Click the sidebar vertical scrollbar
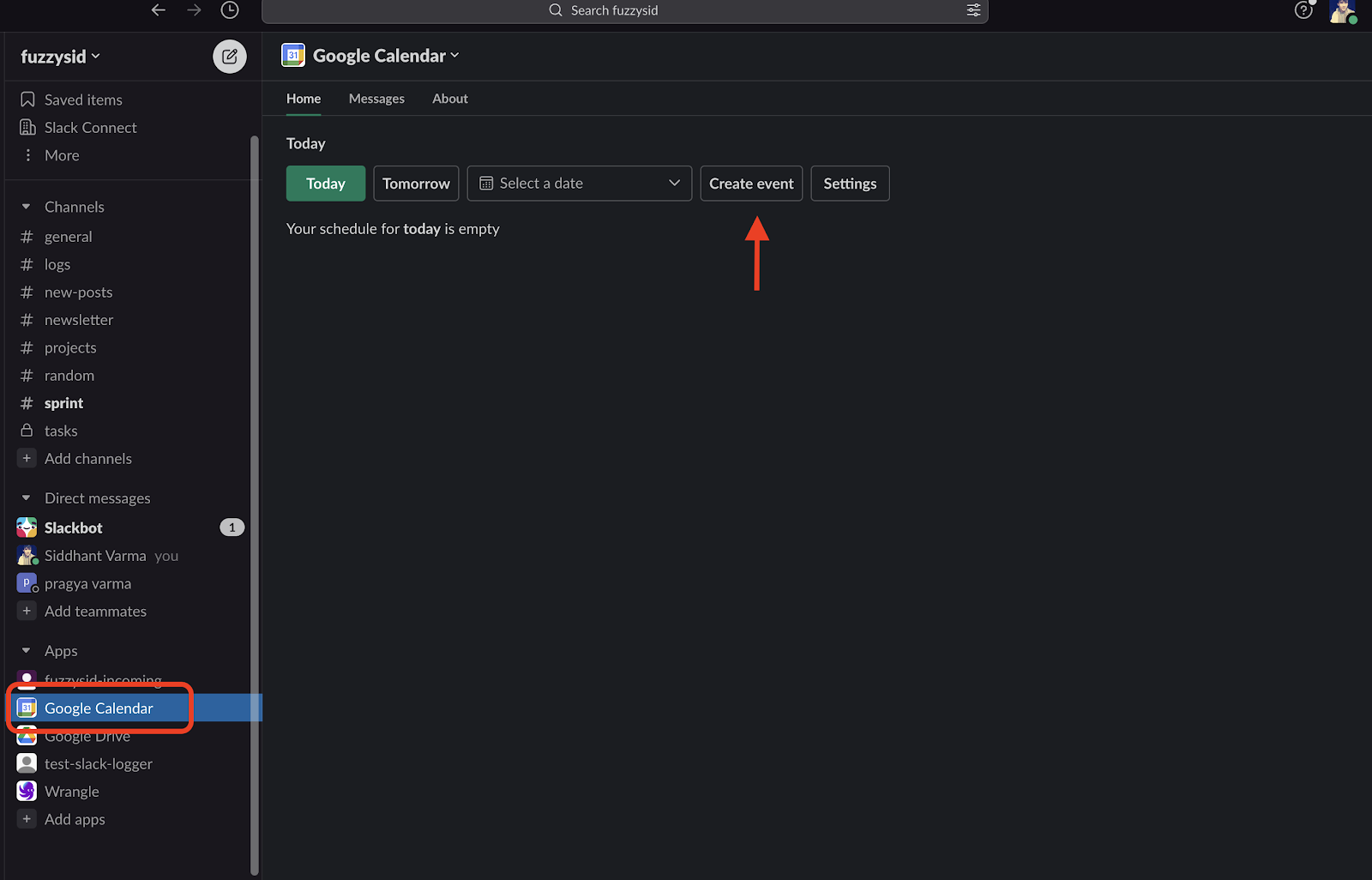 click(x=254, y=504)
